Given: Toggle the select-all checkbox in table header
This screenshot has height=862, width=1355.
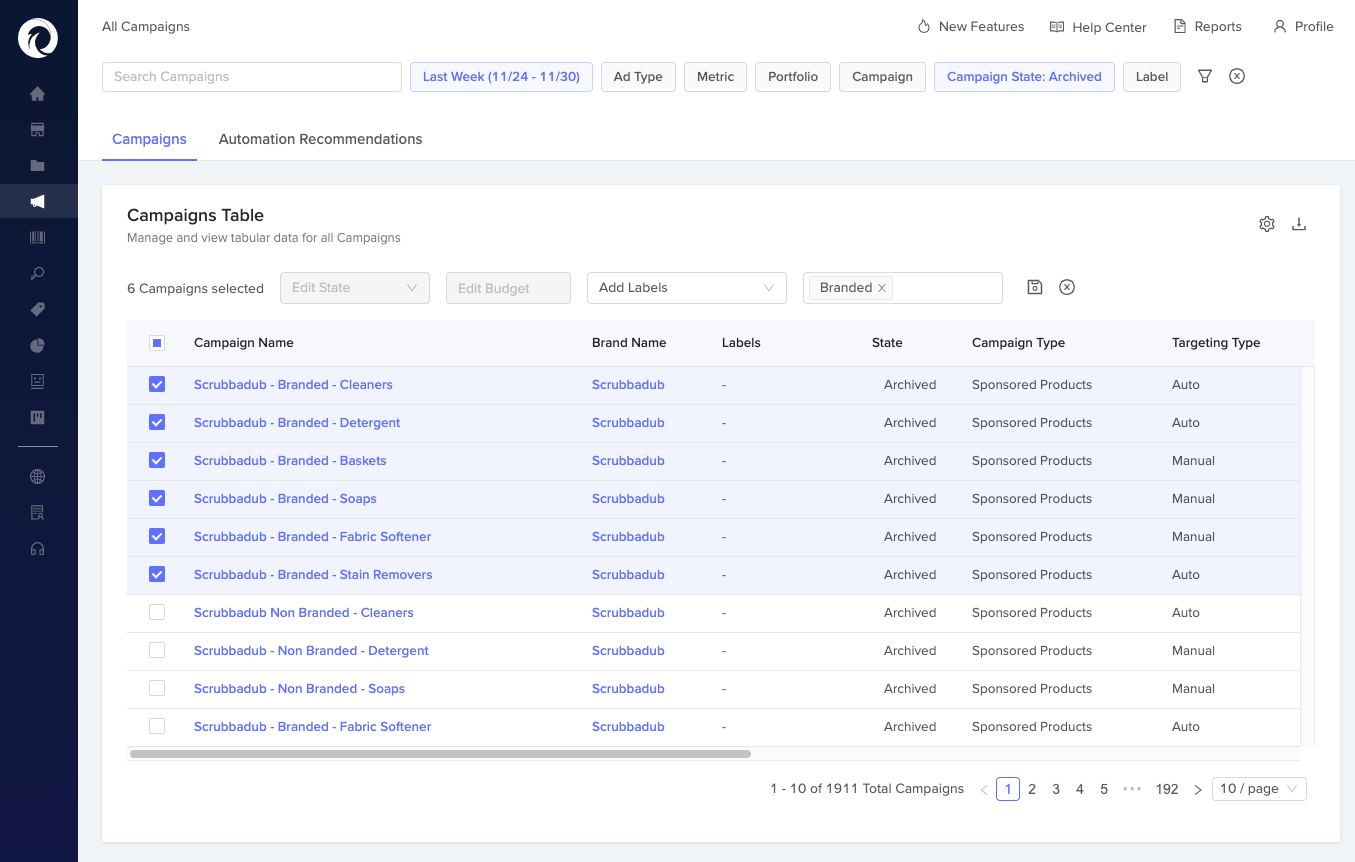Looking at the screenshot, I should (157, 342).
